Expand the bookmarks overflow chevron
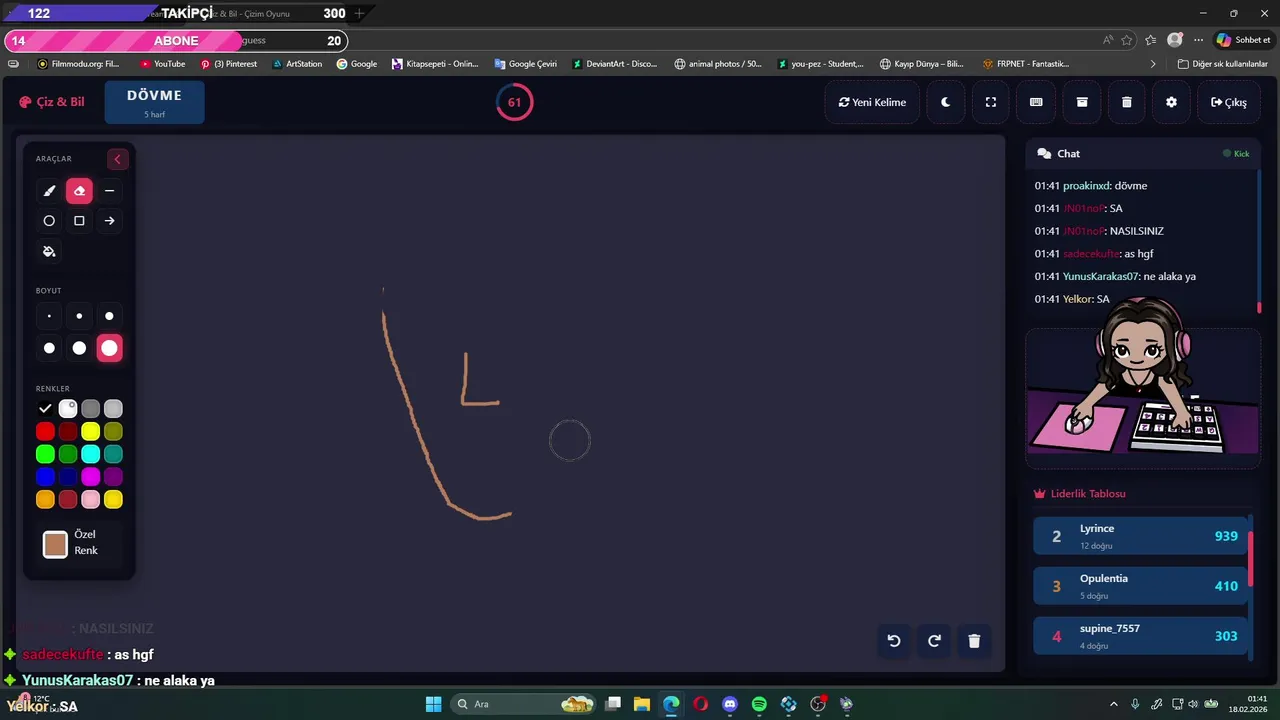Screen dimensions: 1280x720 point(1153,64)
